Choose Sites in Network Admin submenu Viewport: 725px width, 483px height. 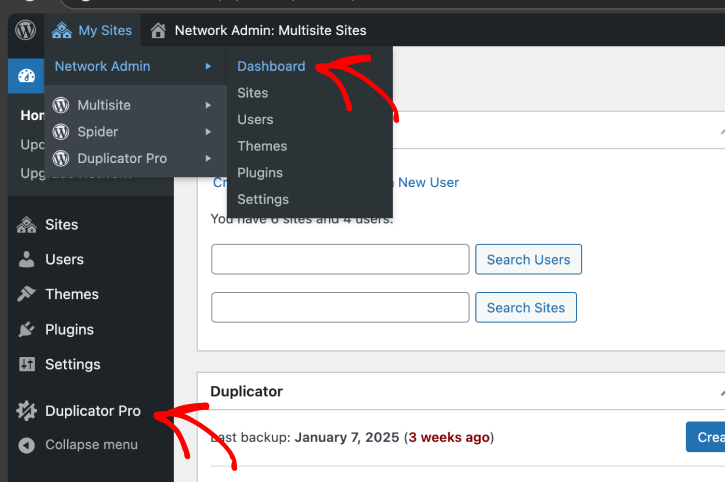pos(252,93)
